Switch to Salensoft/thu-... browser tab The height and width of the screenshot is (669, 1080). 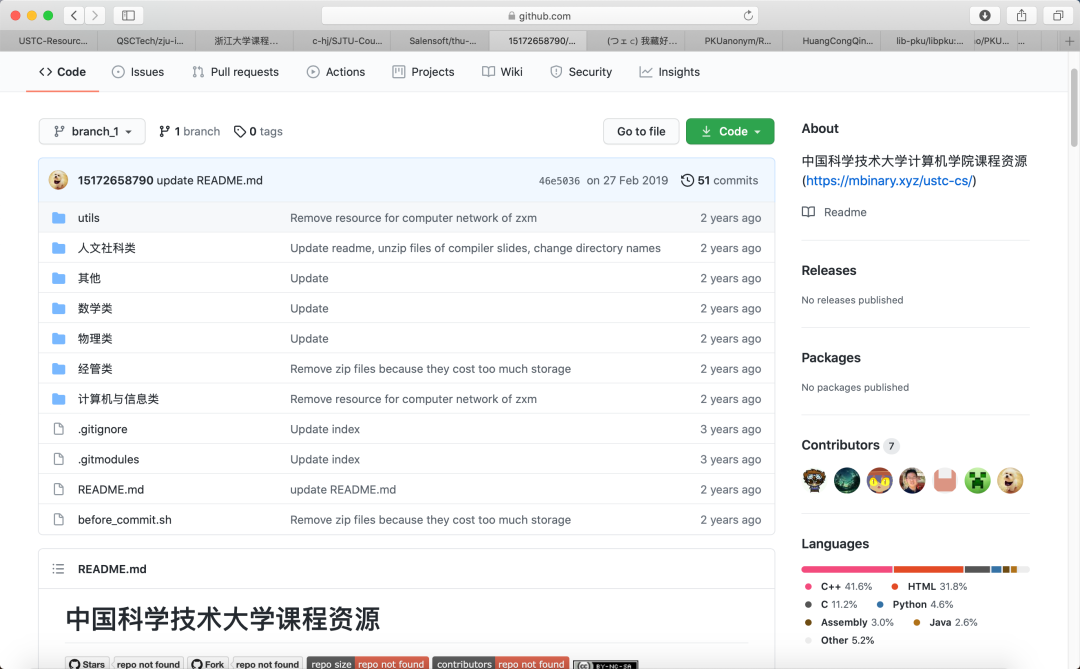pyautogui.click(x=441, y=41)
